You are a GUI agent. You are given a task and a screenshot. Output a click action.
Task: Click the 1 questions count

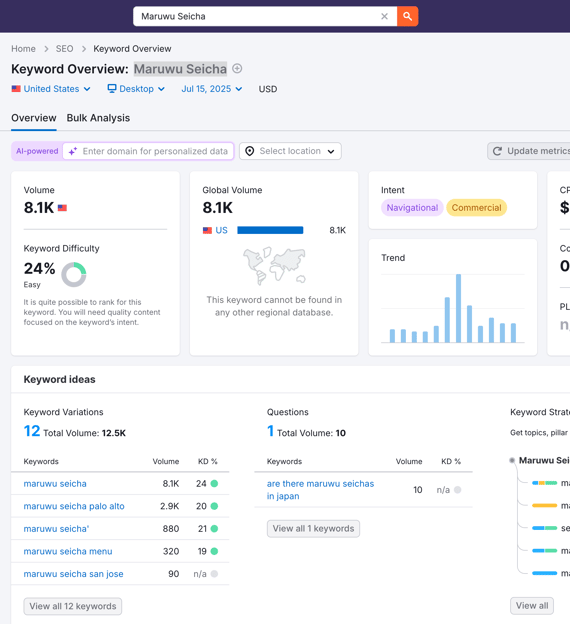(x=270, y=431)
